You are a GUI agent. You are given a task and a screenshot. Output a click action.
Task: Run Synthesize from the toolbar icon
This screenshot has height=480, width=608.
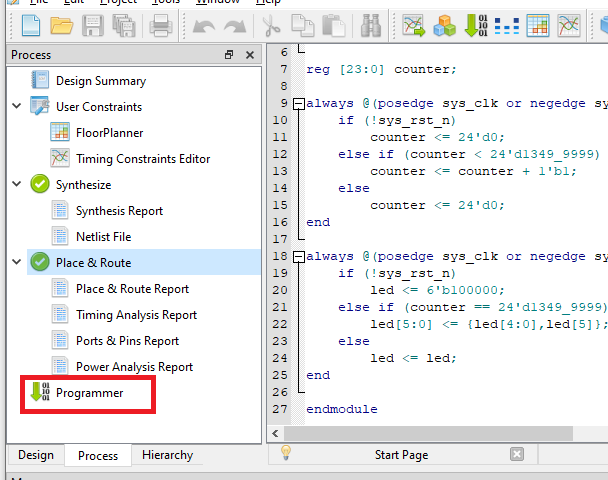[414, 25]
